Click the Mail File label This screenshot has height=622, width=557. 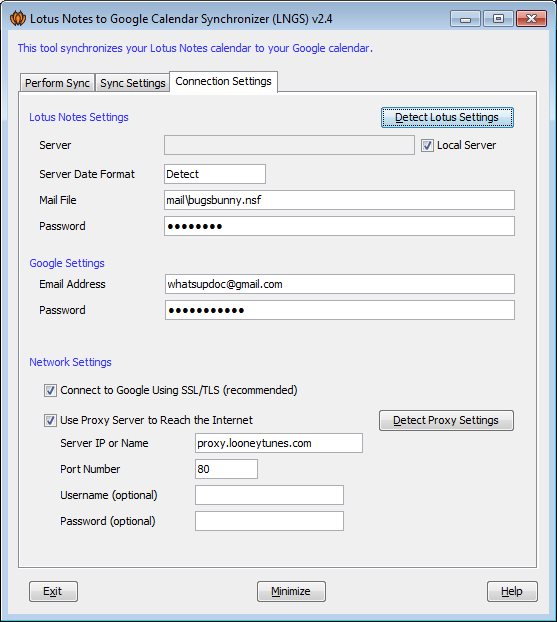click(58, 200)
